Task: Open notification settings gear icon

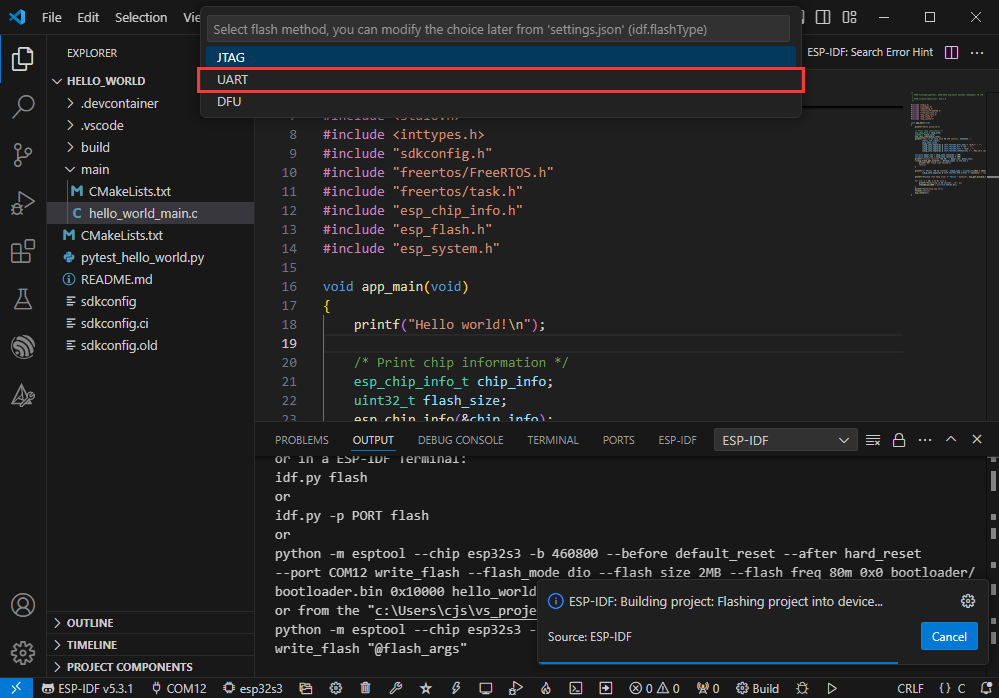Action: tap(967, 601)
